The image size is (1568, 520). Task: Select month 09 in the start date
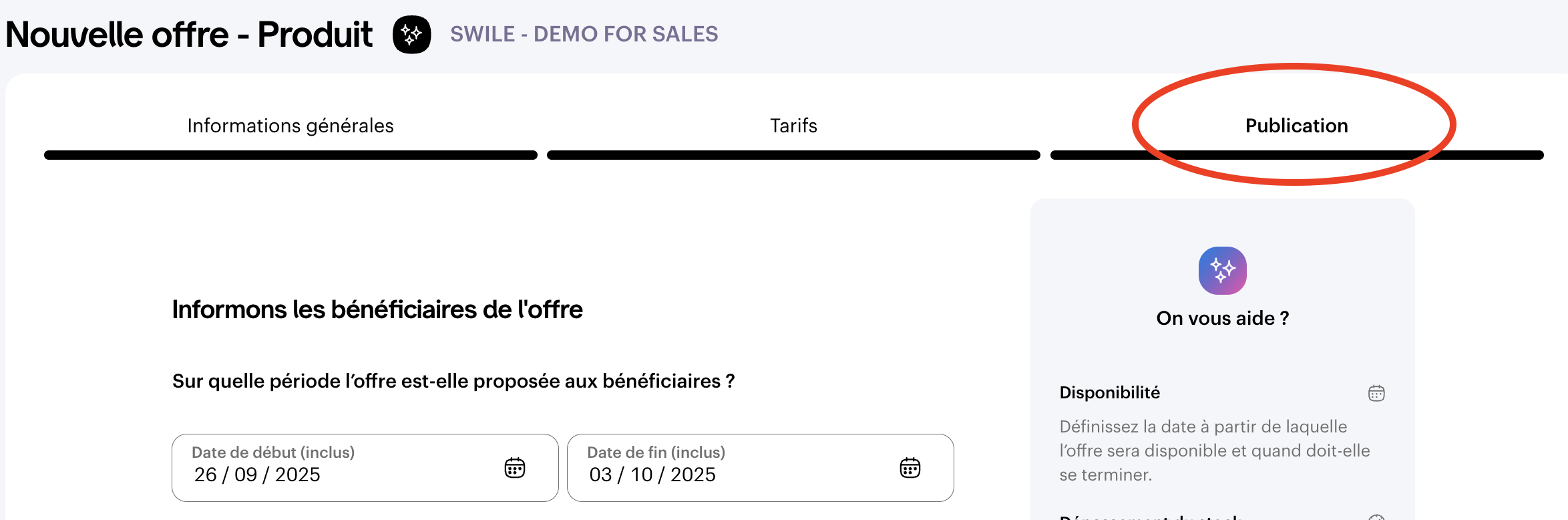pos(246,475)
